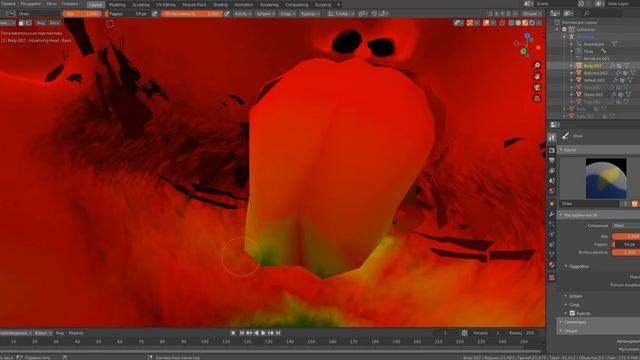Toggle viewport overlays icon
Image resolution: width=640 pixels, height=360 pixels.
click(x=486, y=23)
